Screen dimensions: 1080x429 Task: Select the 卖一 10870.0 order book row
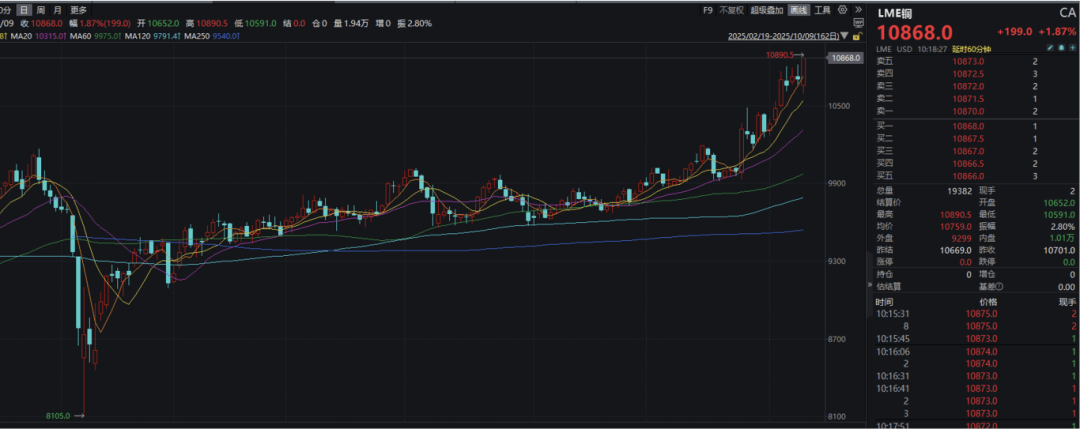pyautogui.click(x=973, y=111)
